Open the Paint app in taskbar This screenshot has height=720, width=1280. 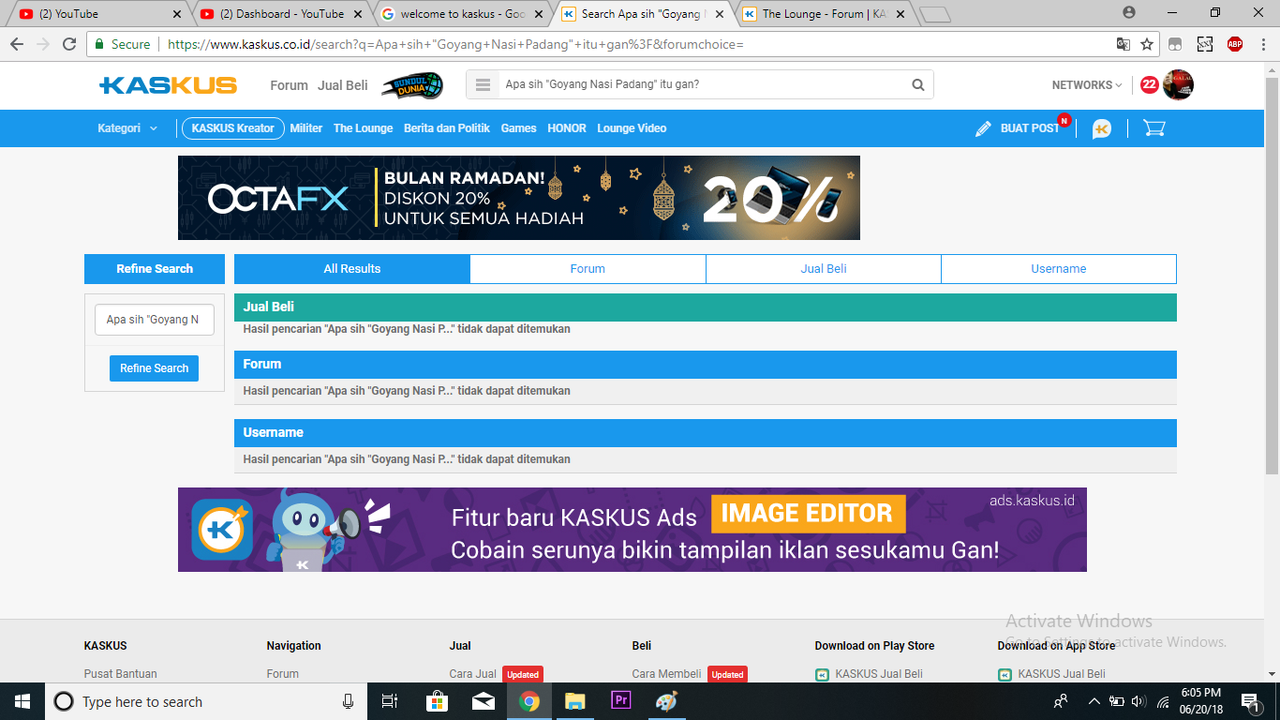[x=666, y=701]
